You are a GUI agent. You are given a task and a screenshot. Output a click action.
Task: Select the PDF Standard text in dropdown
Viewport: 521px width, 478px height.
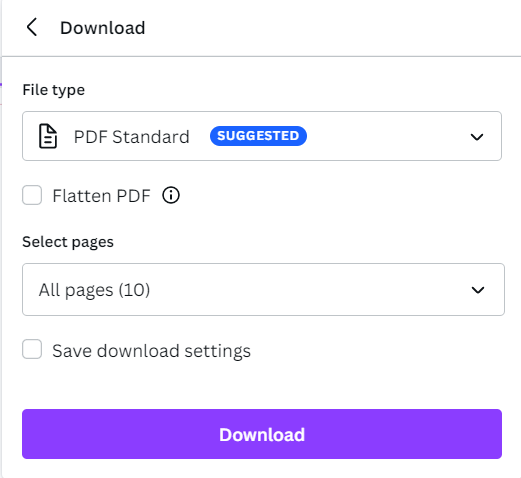click(x=132, y=137)
